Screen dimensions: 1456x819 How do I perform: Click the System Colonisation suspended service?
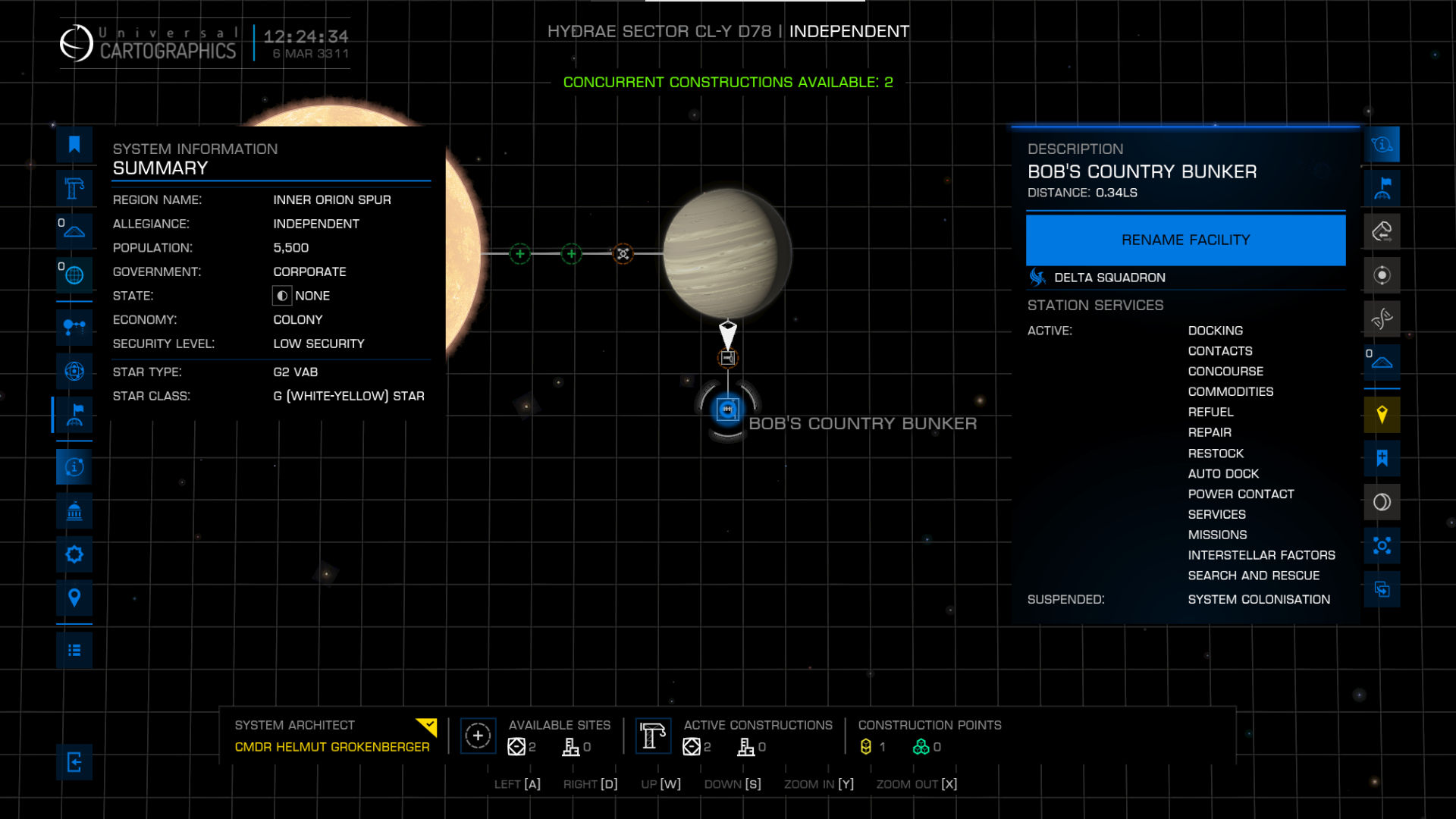click(x=1259, y=599)
